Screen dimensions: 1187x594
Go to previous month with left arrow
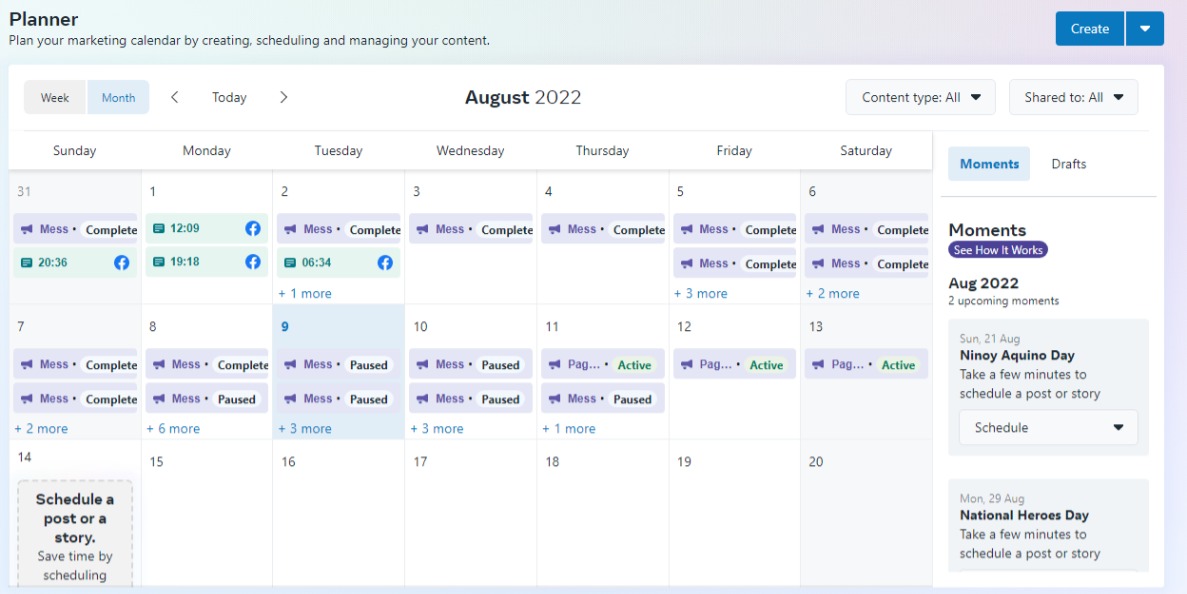(175, 97)
